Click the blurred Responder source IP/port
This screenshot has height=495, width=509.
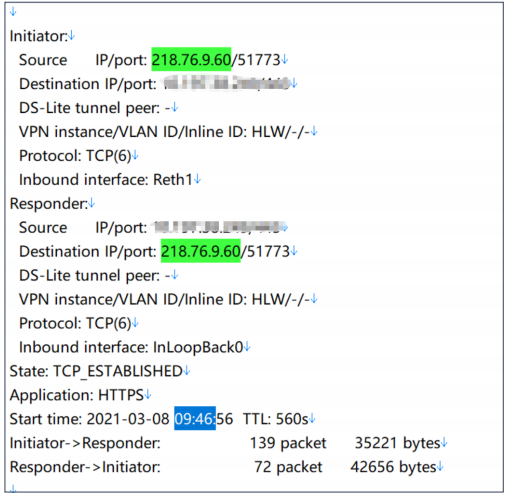[x=218, y=227]
